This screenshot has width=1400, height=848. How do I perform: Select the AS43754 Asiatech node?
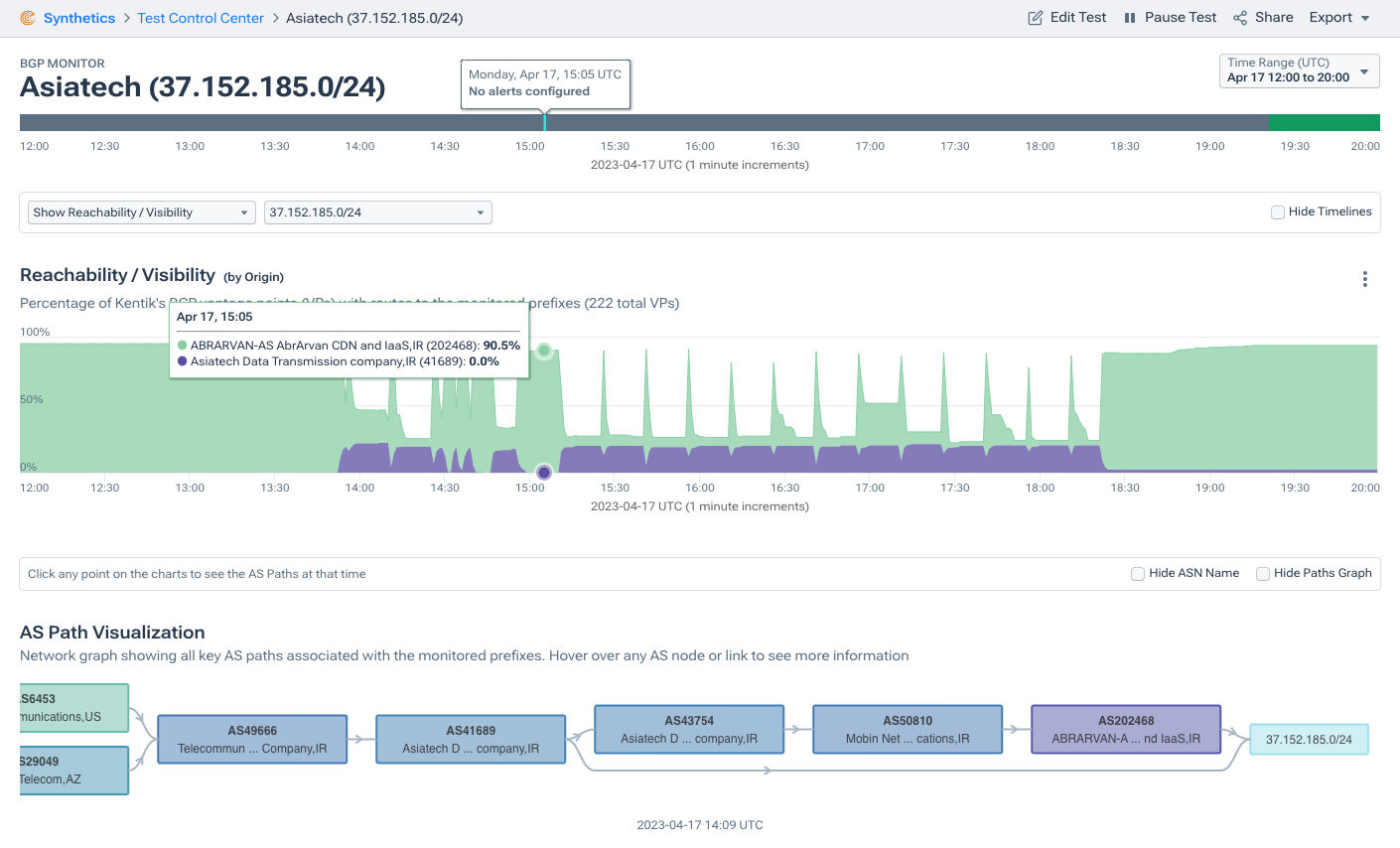click(x=689, y=730)
